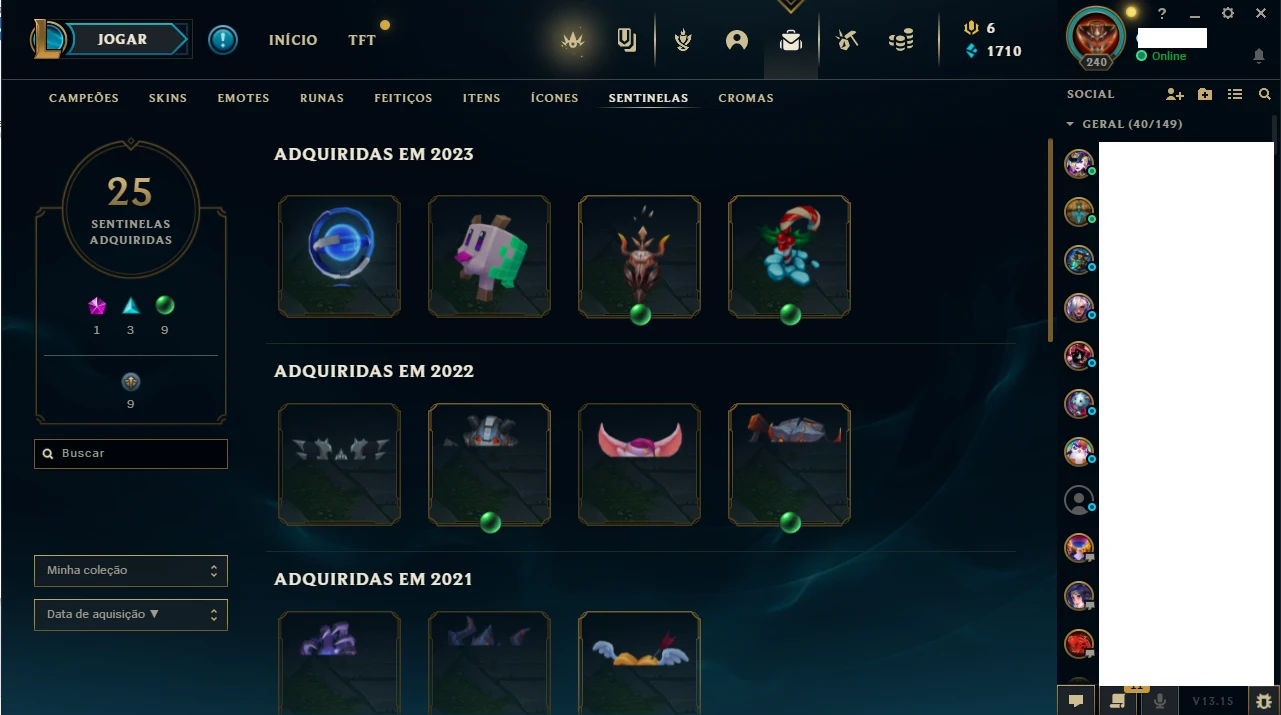Open the Data de aquisição sort dropdown
Image resolution: width=1281 pixels, height=715 pixels.
pos(131,615)
